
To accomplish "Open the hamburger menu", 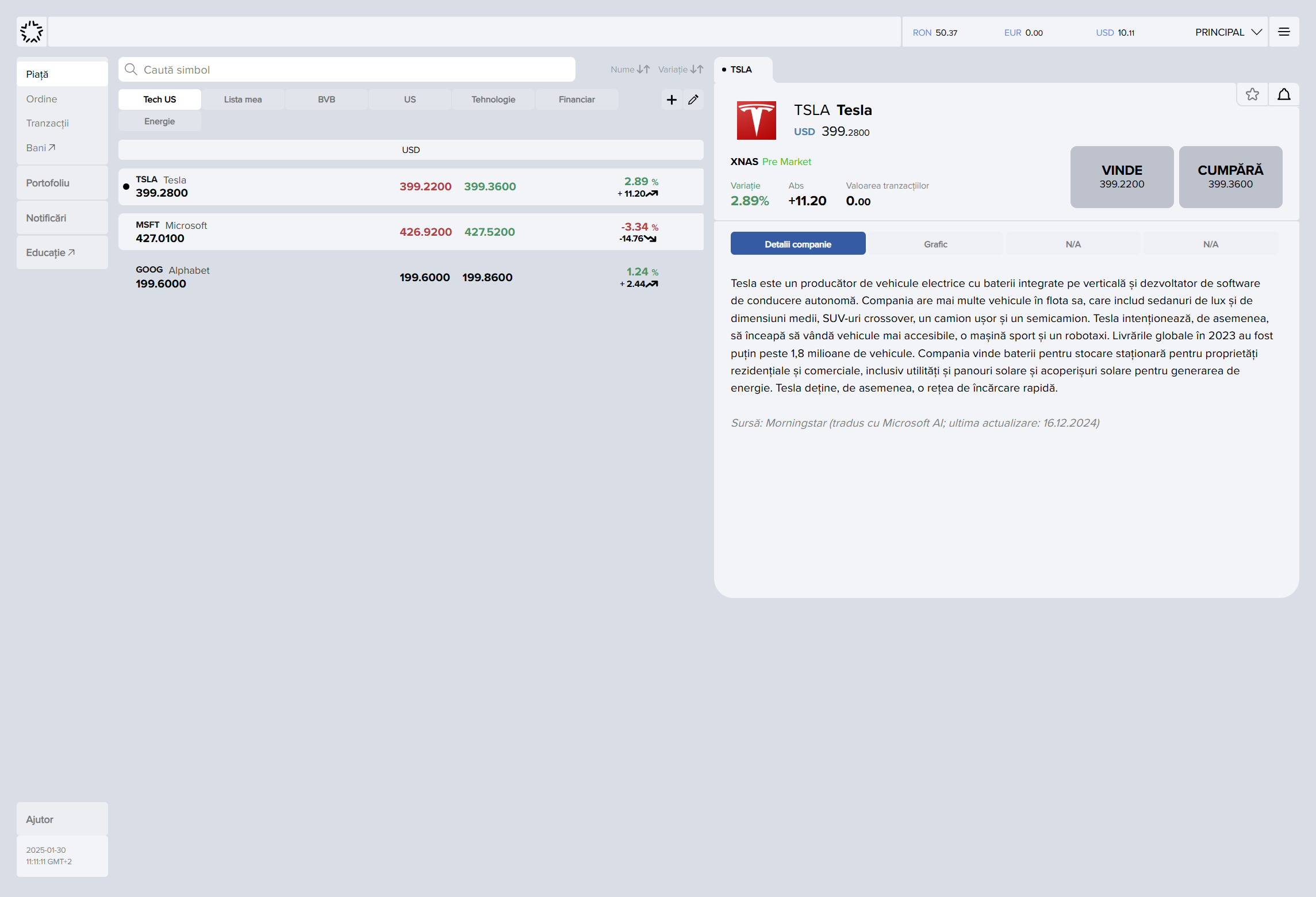I will coord(1284,32).
